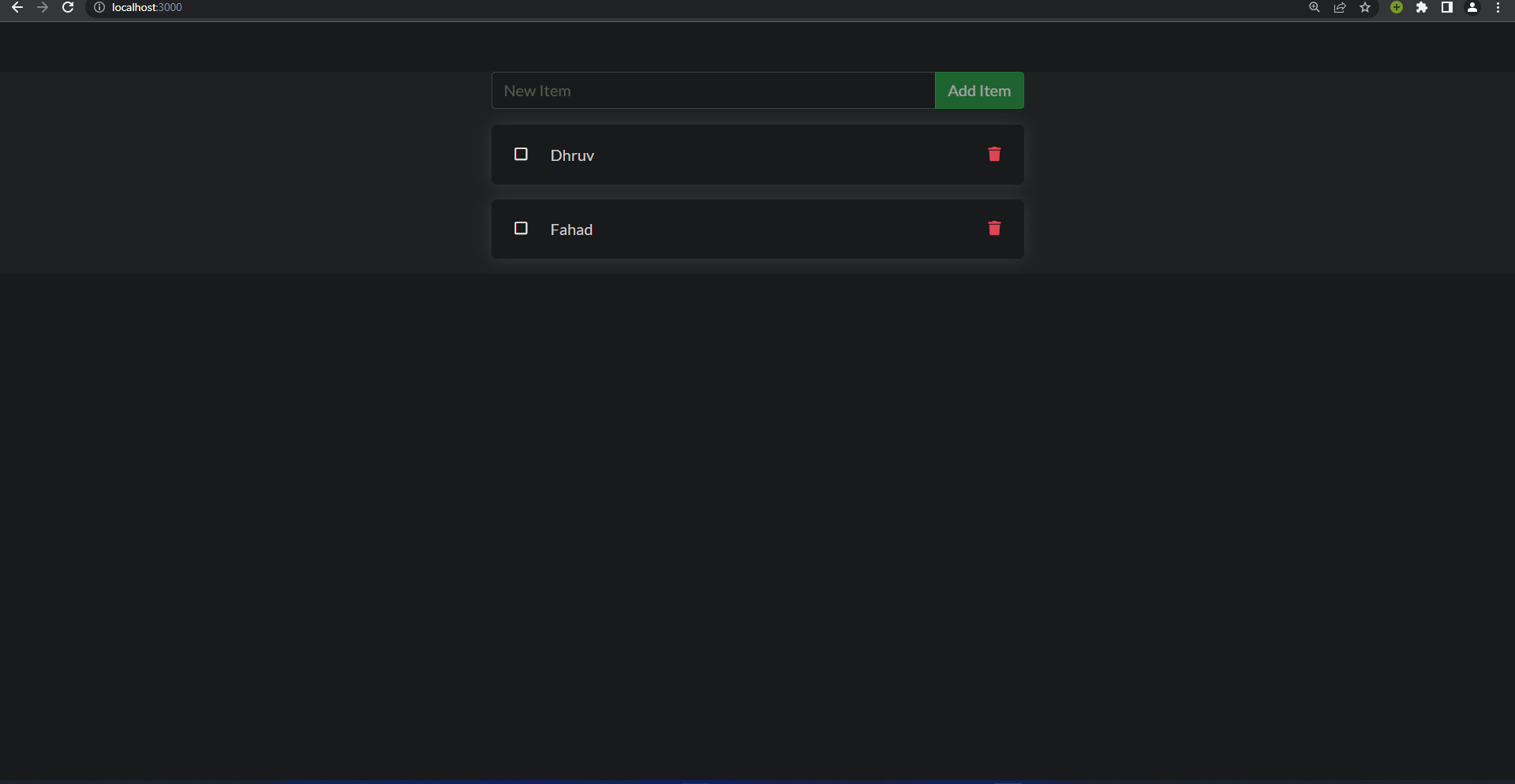Open the browser profile menu
The height and width of the screenshot is (784, 1515).
point(1472,7)
